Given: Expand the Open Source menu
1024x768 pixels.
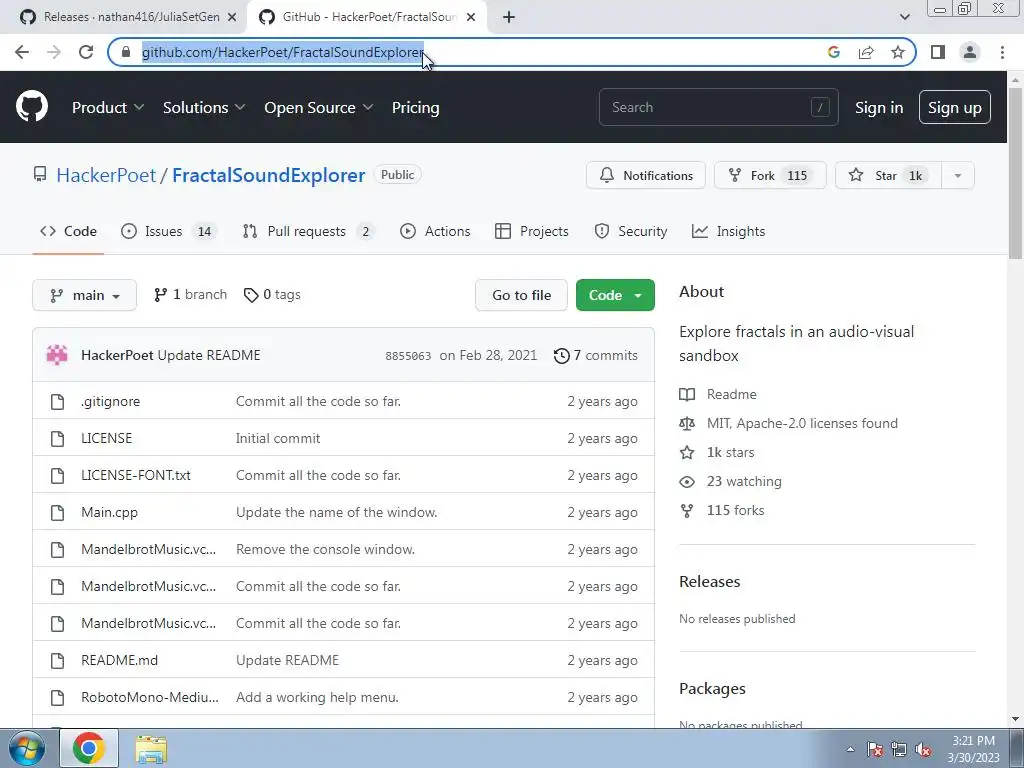Looking at the screenshot, I should 318,108.
